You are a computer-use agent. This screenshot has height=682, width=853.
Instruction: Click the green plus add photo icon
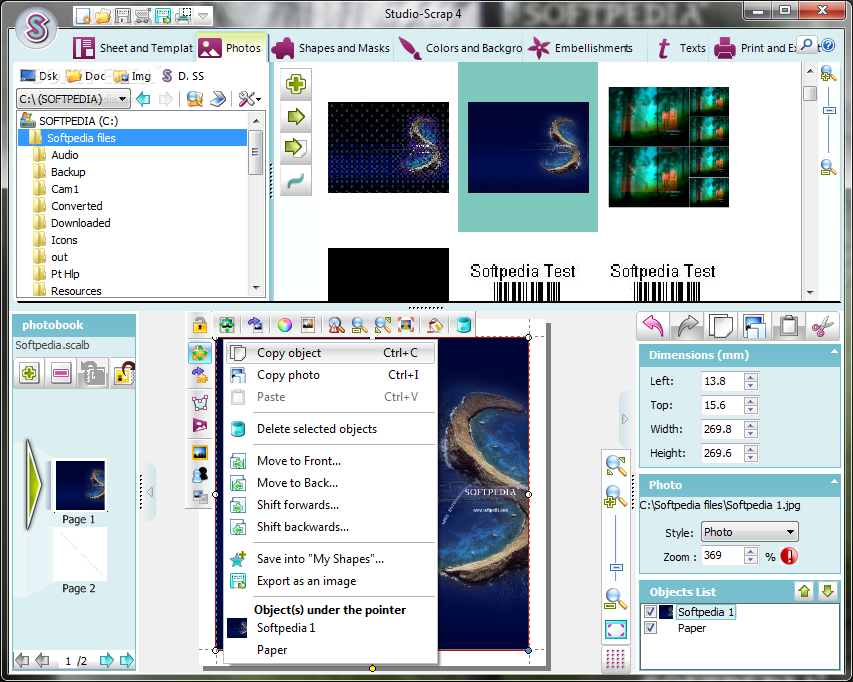(296, 84)
